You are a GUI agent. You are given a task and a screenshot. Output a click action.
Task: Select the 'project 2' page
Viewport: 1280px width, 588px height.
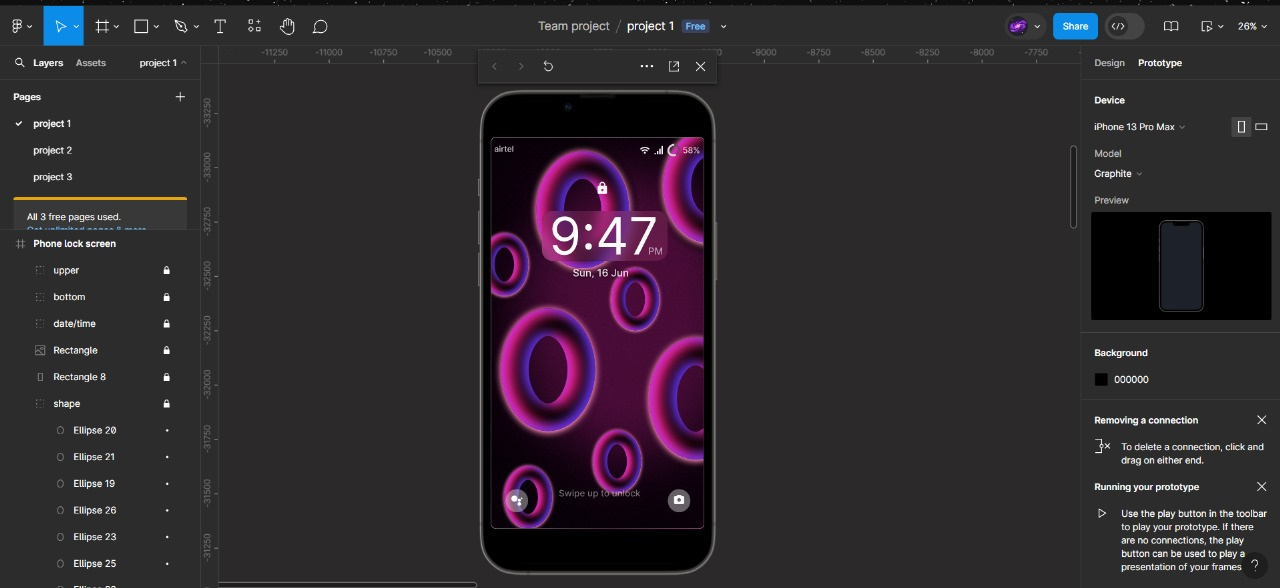pos(53,150)
